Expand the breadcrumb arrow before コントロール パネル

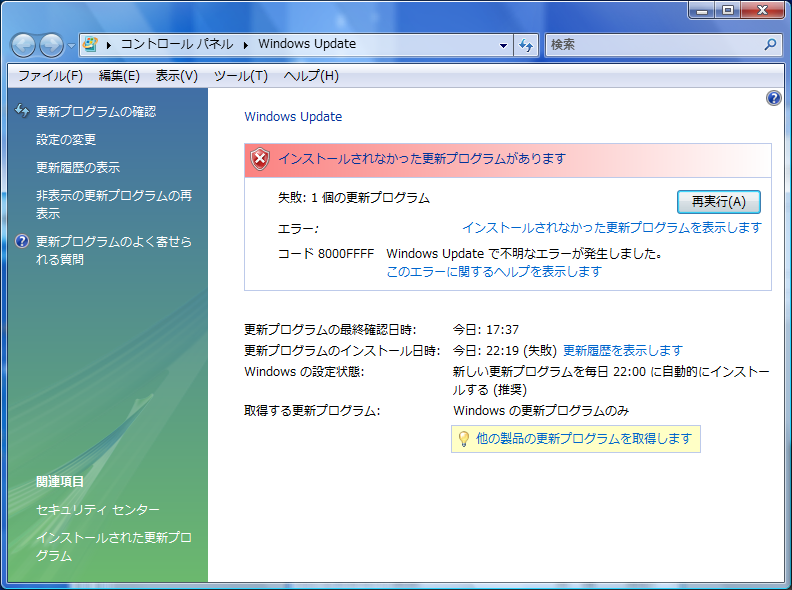109,45
